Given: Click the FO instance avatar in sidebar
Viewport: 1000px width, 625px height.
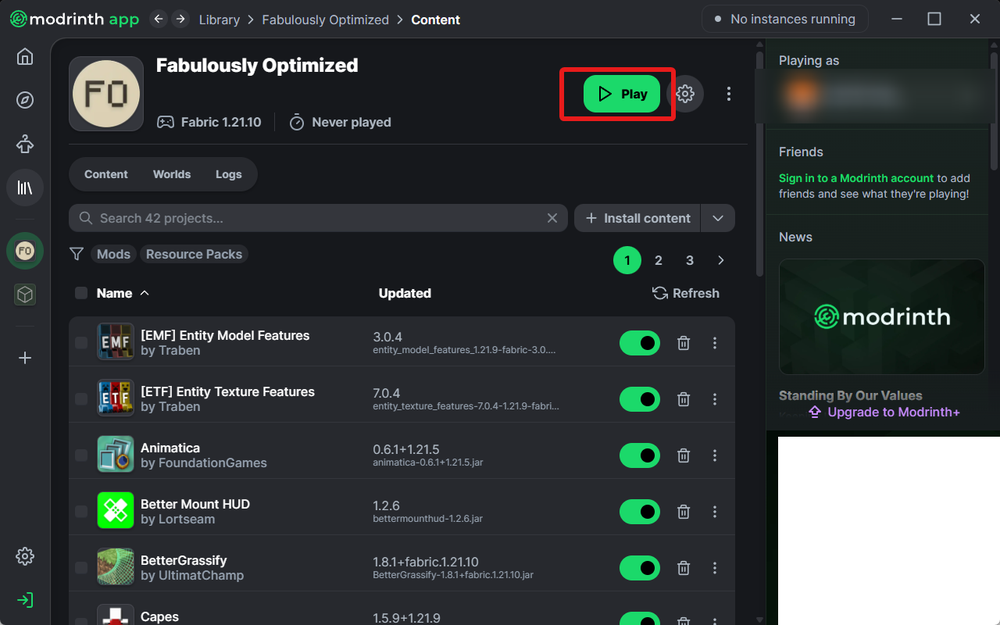Looking at the screenshot, I should pyautogui.click(x=25, y=250).
